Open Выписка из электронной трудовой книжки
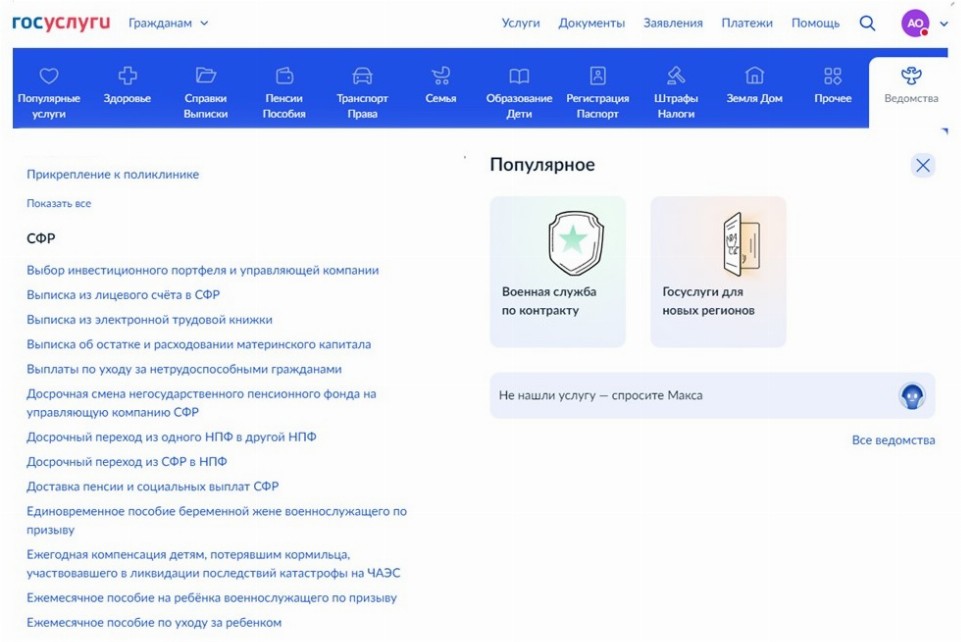Viewport: 961px width, 642px height. click(149, 320)
